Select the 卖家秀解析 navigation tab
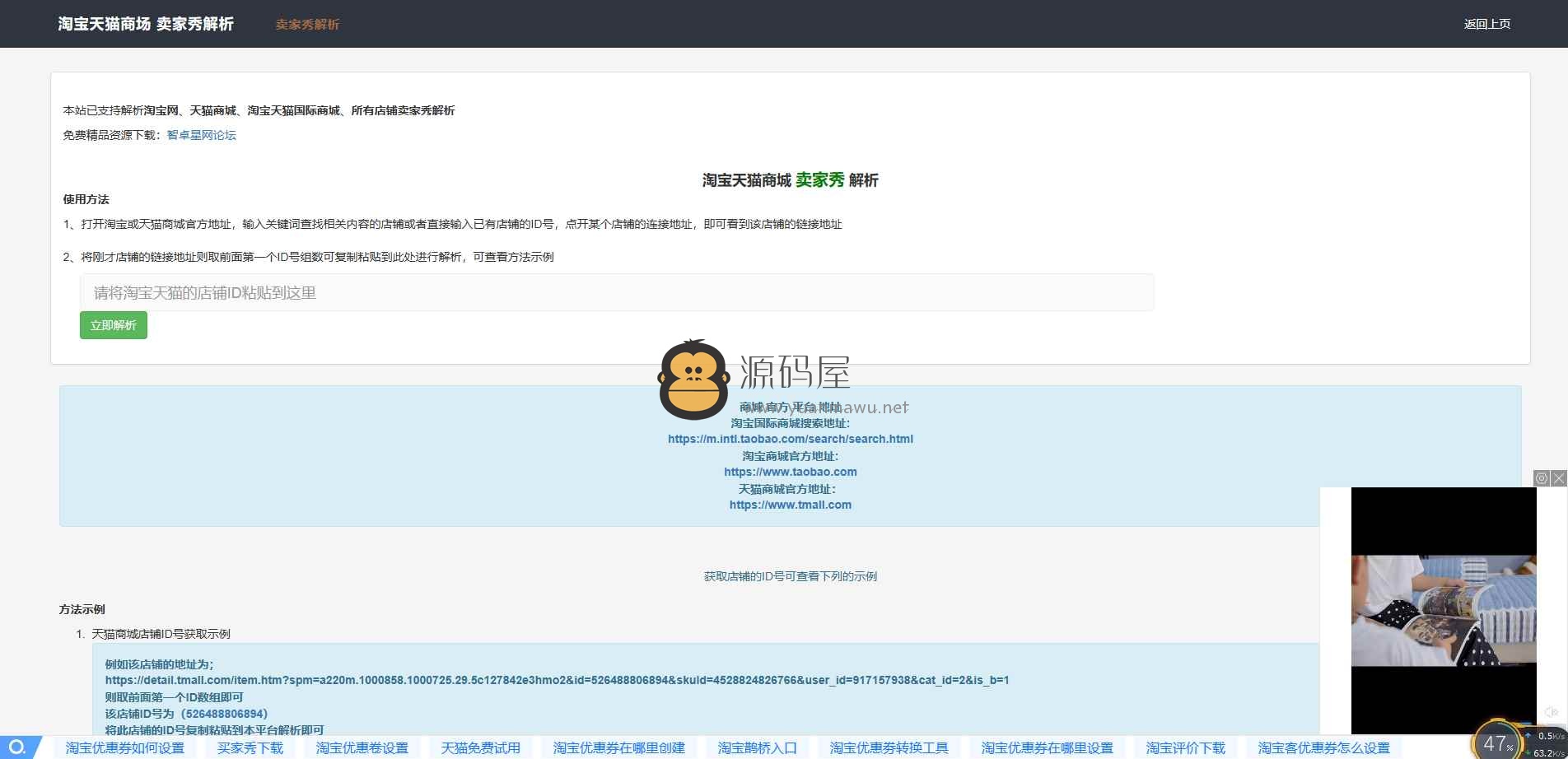The height and width of the screenshot is (759, 1568). click(x=307, y=25)
